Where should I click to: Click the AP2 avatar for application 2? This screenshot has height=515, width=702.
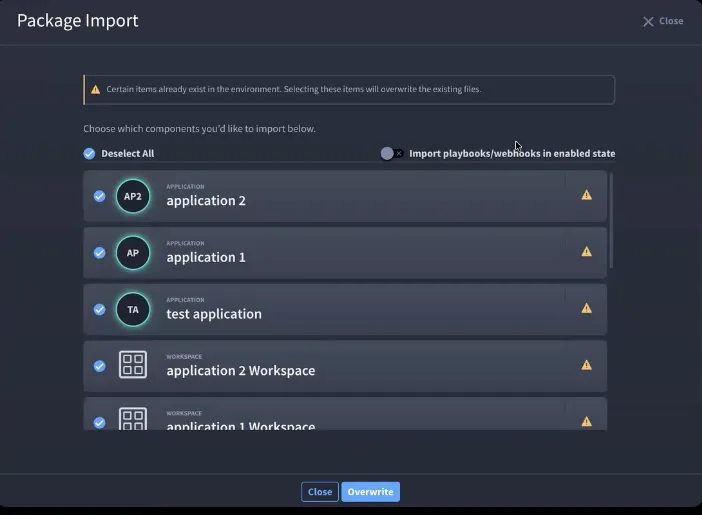(x=133, y=196)
